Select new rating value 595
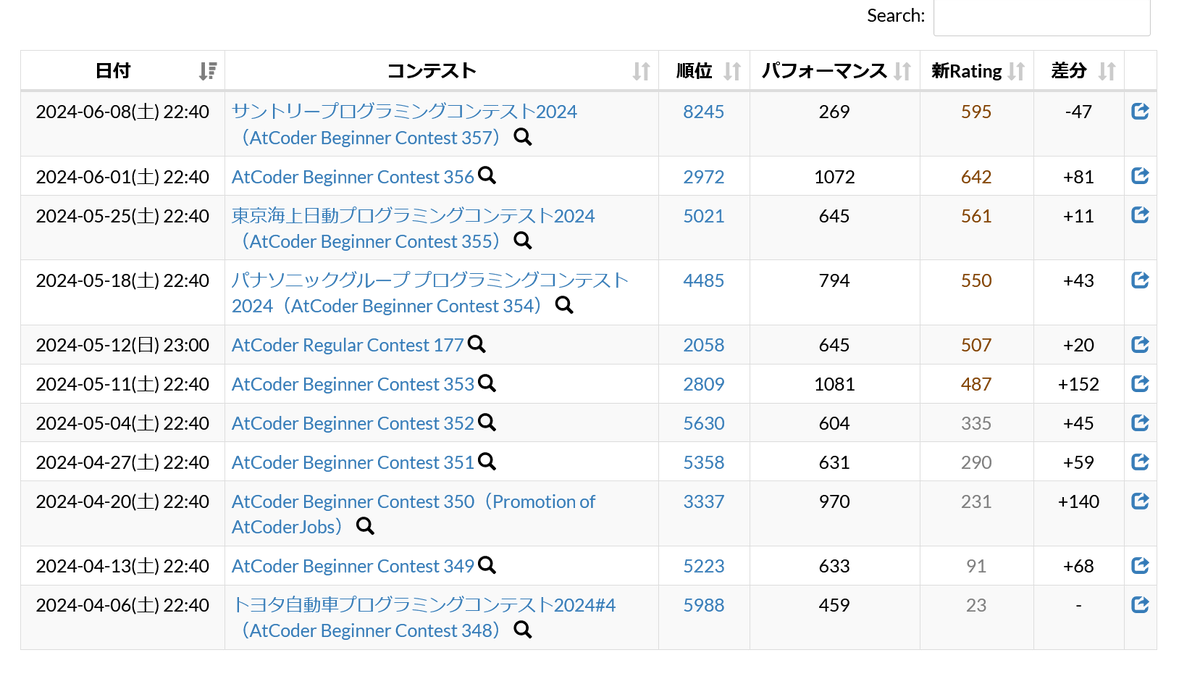Viewport: 1200px width, 679px height. point(976,112)
